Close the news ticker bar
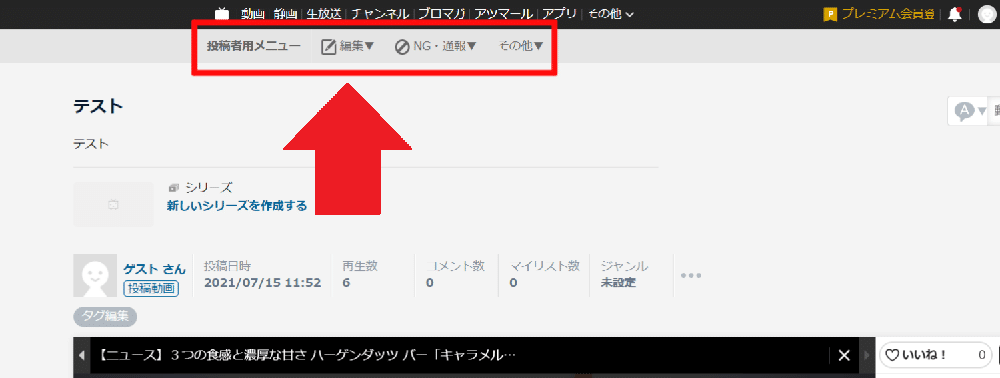The width and height of the screenshot is (1000, 378). (x=844, y=356)
